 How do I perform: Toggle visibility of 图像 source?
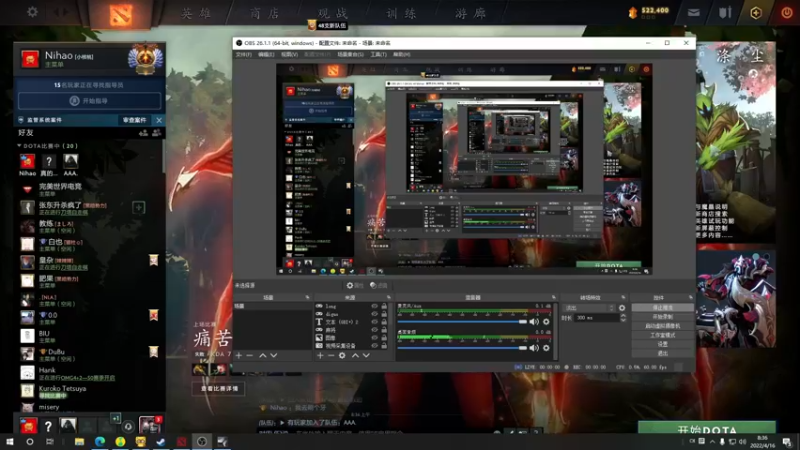point(374,338)
